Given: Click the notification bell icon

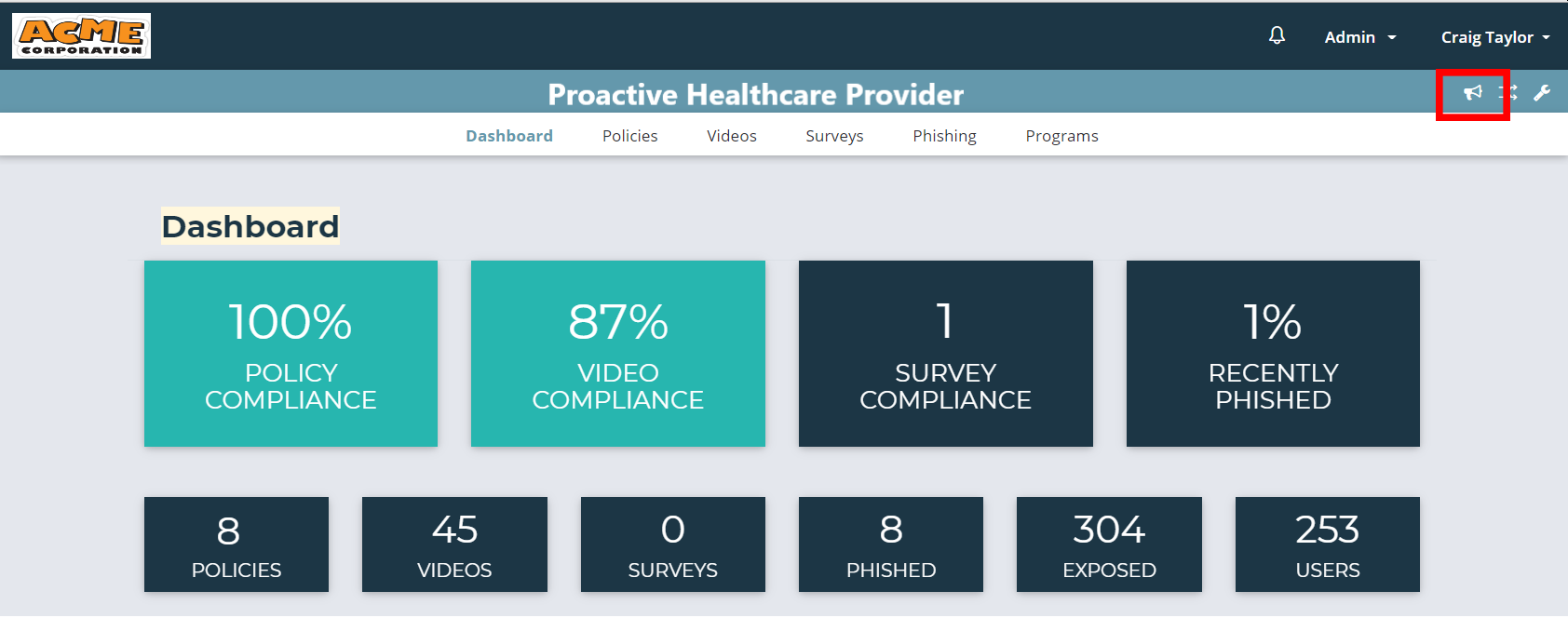Looking at the screenshot, I should point(1277,35).
